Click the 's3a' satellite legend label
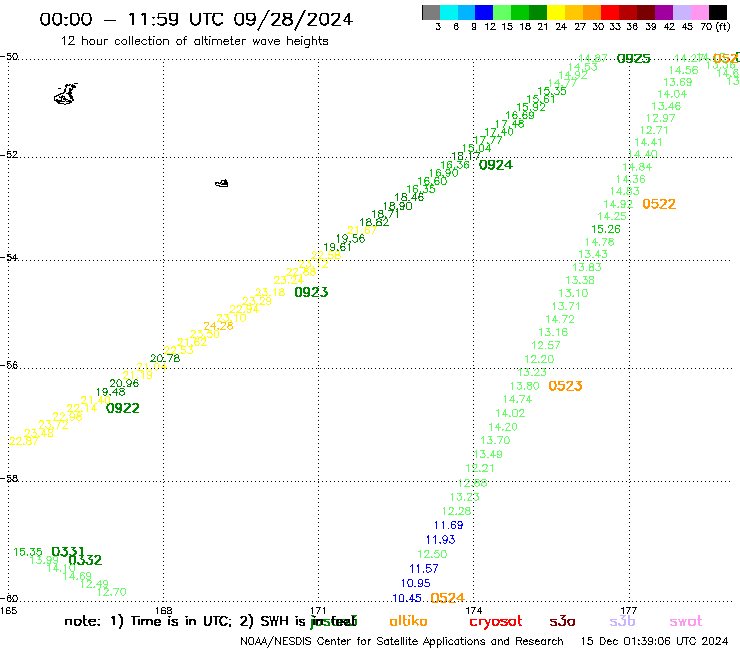 pyautogui.click(x=562, y=621)
